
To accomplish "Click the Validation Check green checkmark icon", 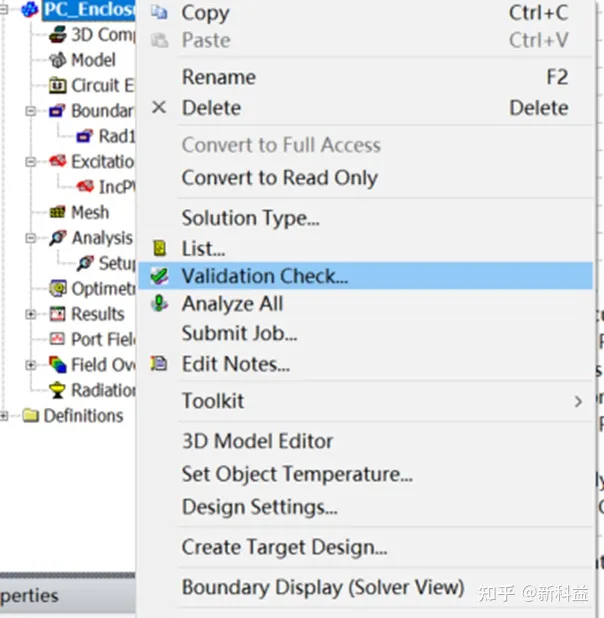I will (159, 276).
